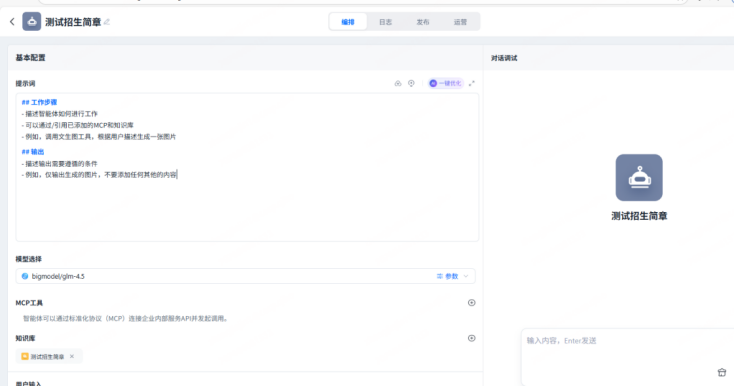734x387 pixels.
Task: Edit the agent name with the pencil icon
Action: click(107, 22)
